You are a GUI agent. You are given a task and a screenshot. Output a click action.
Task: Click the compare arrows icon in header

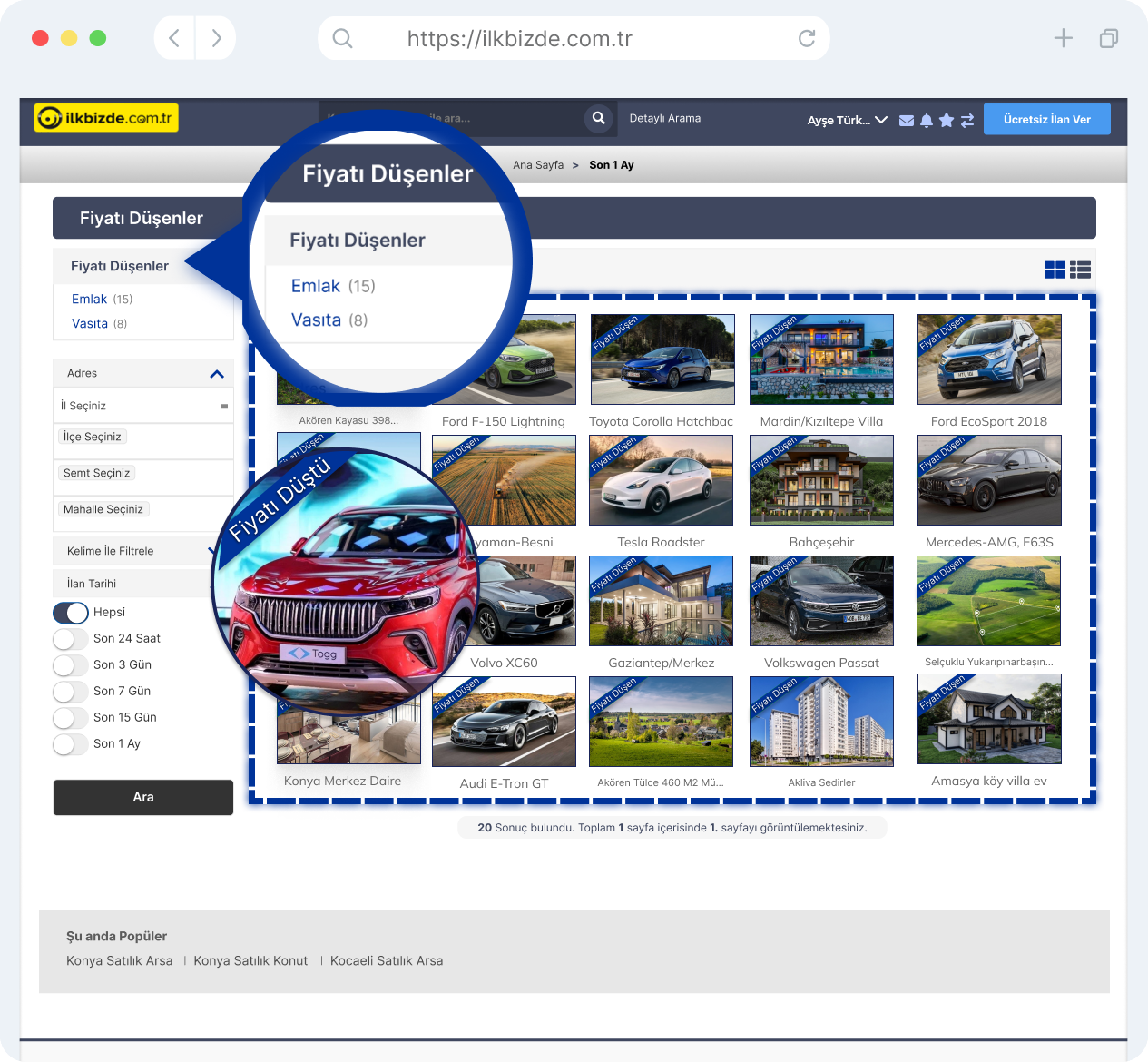point(967,121)
